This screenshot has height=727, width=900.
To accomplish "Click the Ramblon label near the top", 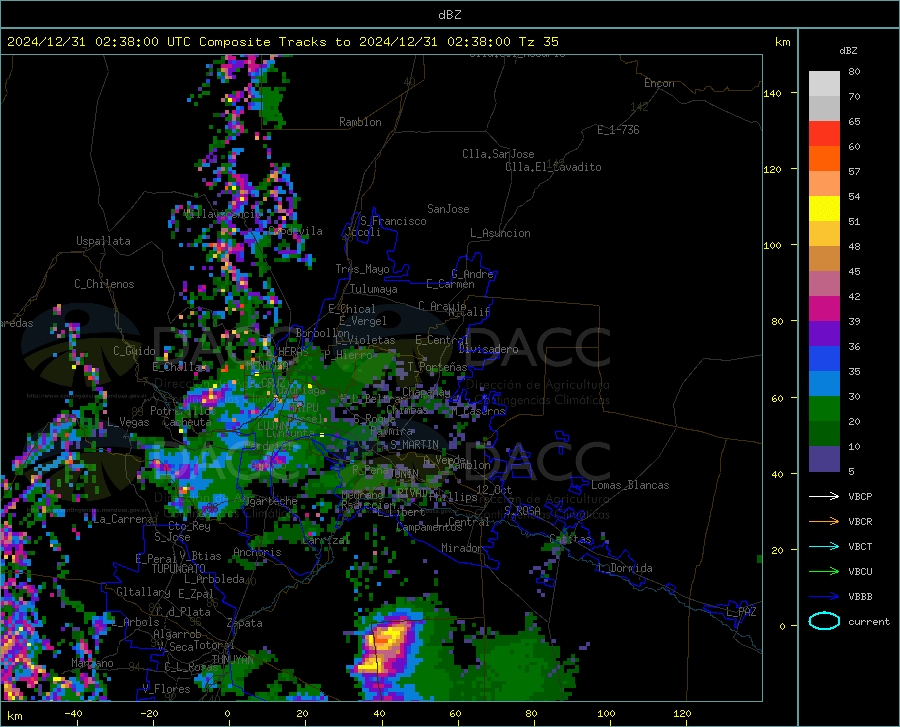I will point(360,122).
